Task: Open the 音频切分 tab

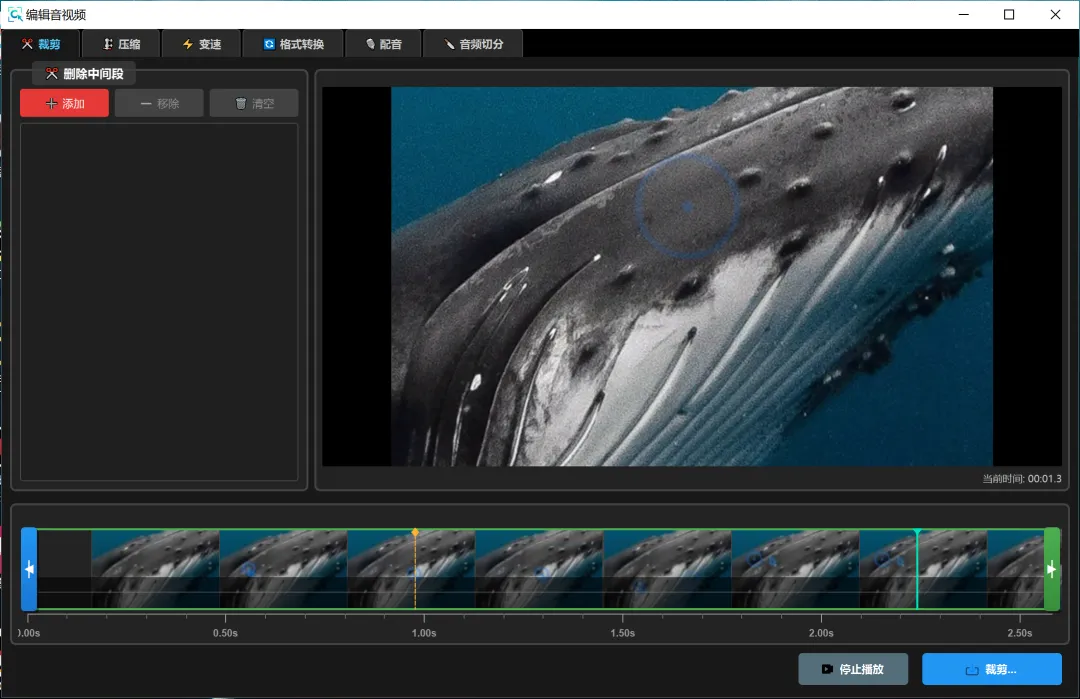Action: (473, 44)
